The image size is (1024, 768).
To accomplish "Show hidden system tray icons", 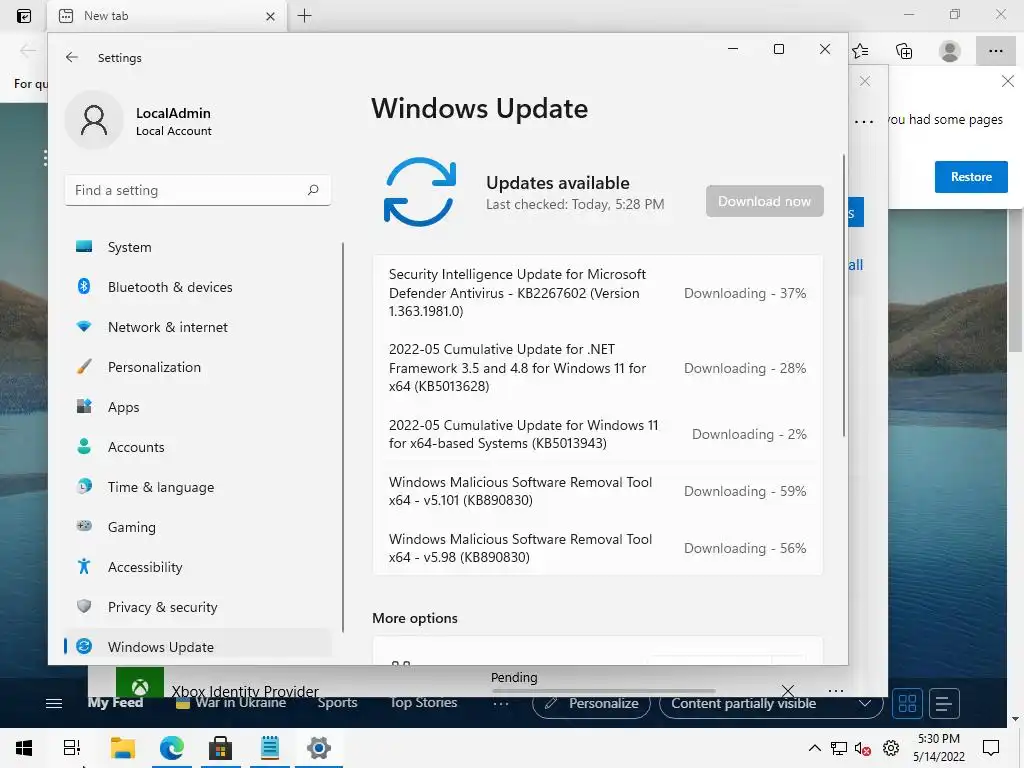I will coord(814,748).
